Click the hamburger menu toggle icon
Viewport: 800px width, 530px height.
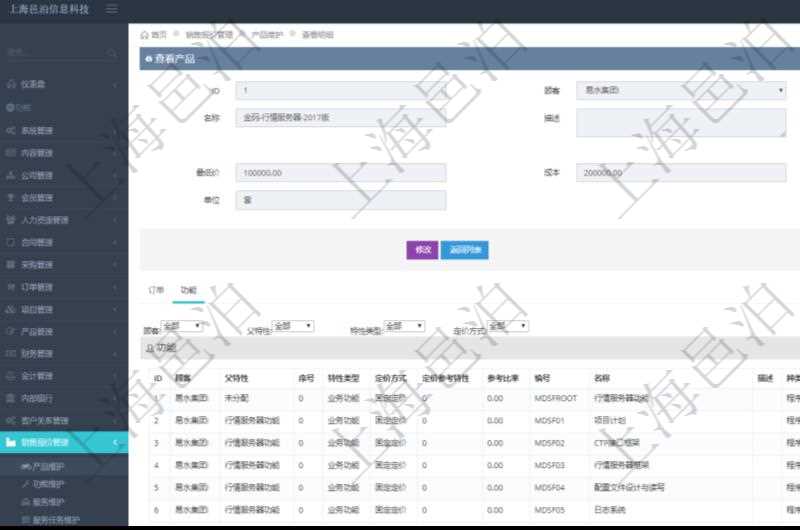coord(111,9)
